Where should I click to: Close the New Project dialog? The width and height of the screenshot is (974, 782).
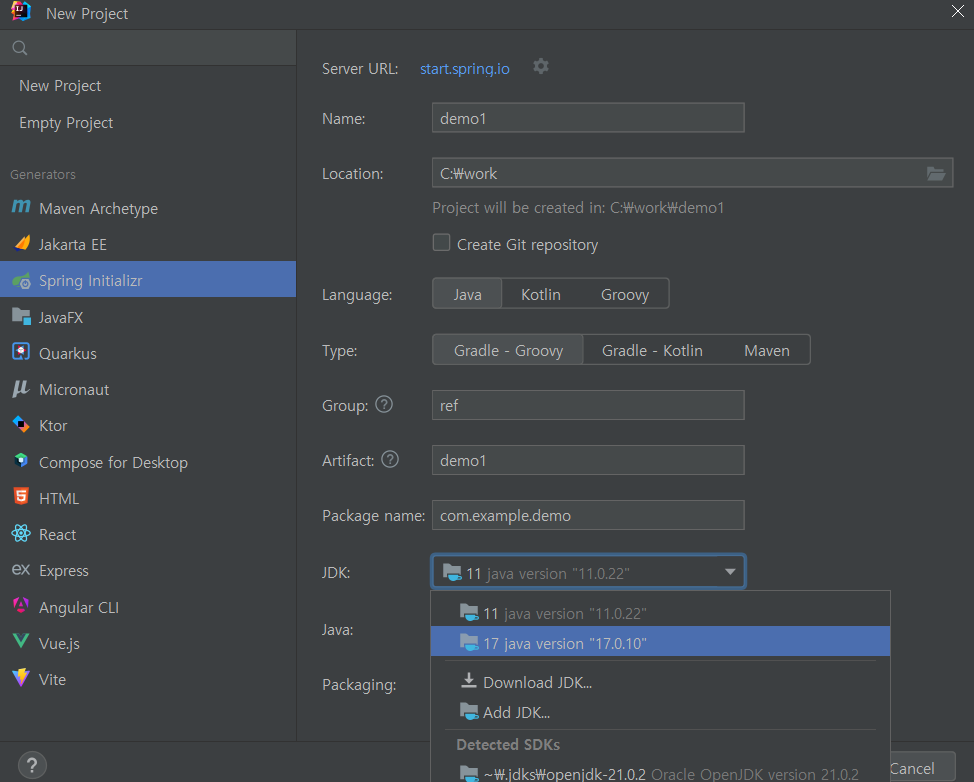pos(957,11)
